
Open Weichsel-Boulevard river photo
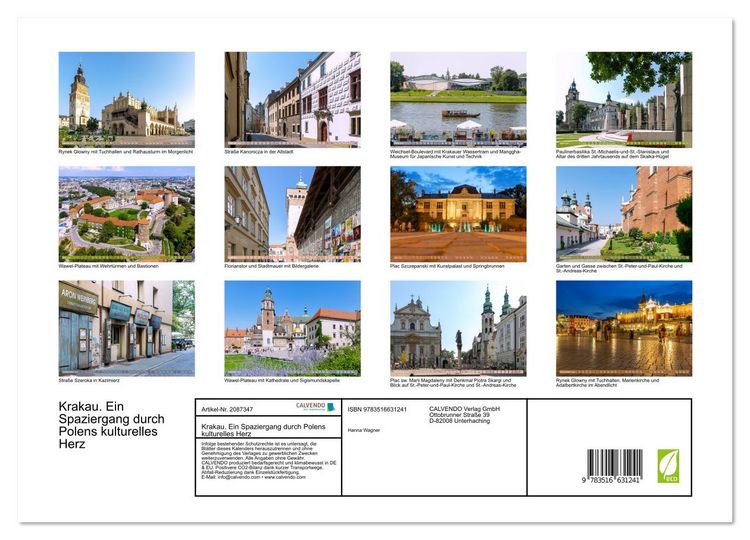click(x=458, y=99)
